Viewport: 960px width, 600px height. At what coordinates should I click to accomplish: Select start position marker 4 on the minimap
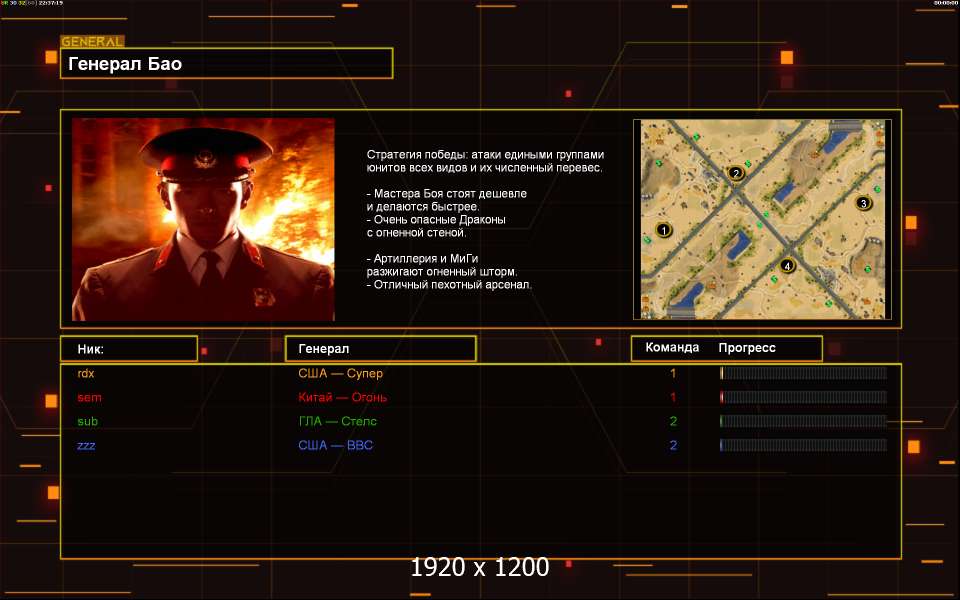coord(787,266)
